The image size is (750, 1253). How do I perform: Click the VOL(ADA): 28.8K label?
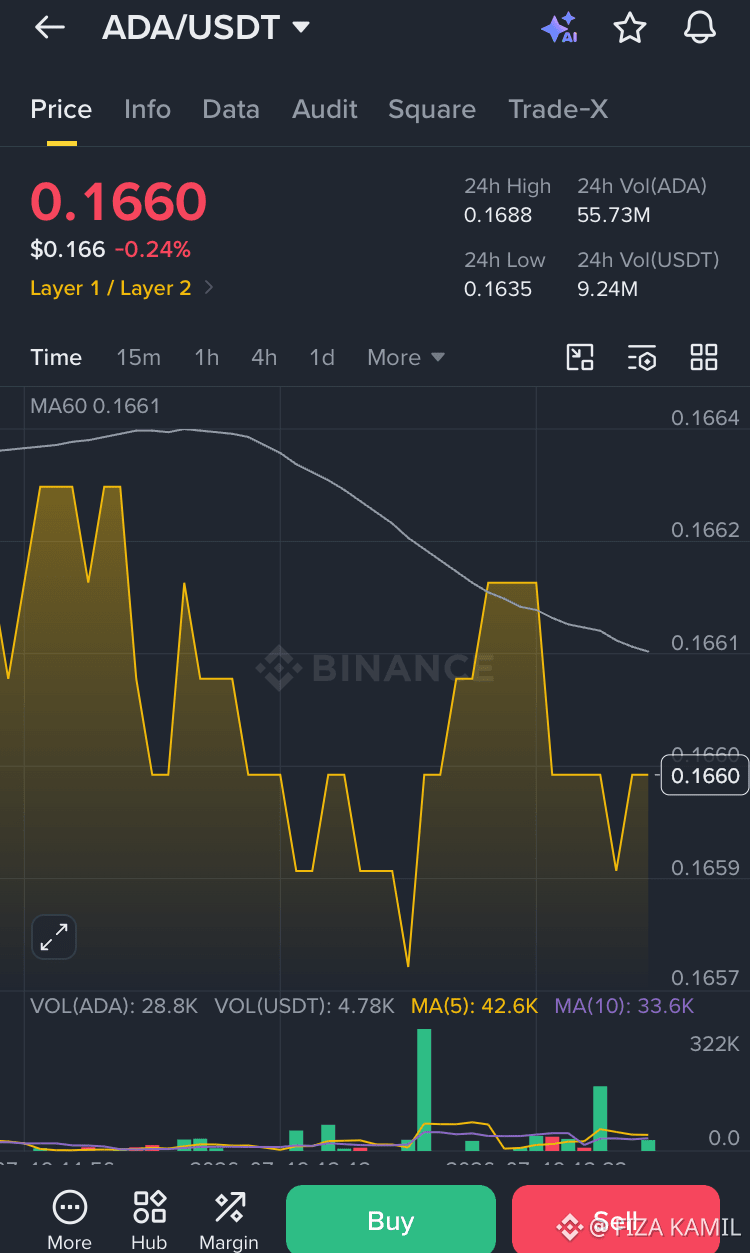pos(114,1006)
